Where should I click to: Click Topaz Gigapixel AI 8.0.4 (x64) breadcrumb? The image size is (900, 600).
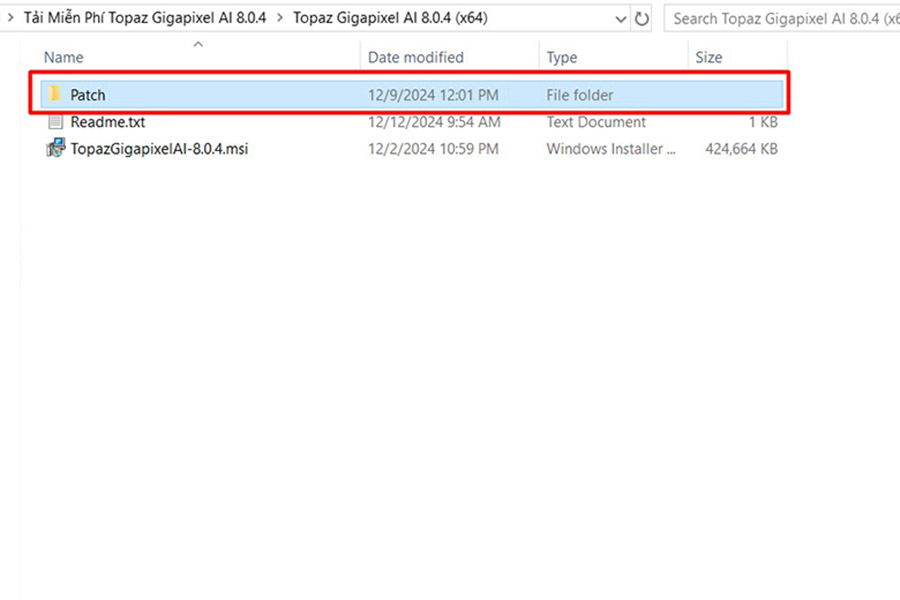point(390,18)
